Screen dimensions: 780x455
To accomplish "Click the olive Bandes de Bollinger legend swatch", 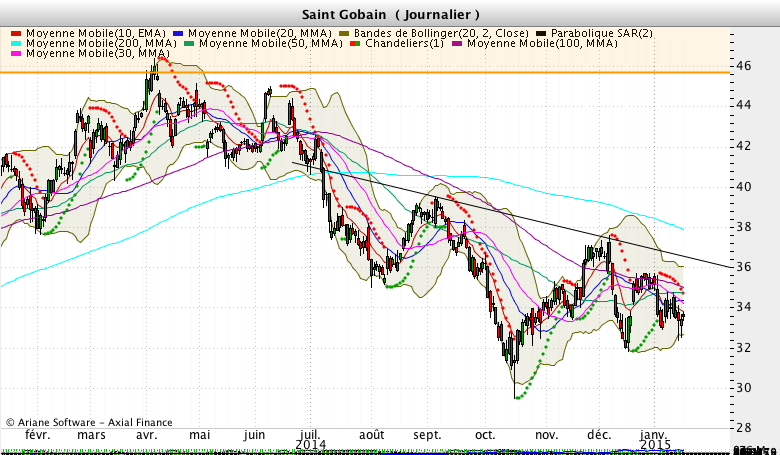I will (x=344, y=33).
